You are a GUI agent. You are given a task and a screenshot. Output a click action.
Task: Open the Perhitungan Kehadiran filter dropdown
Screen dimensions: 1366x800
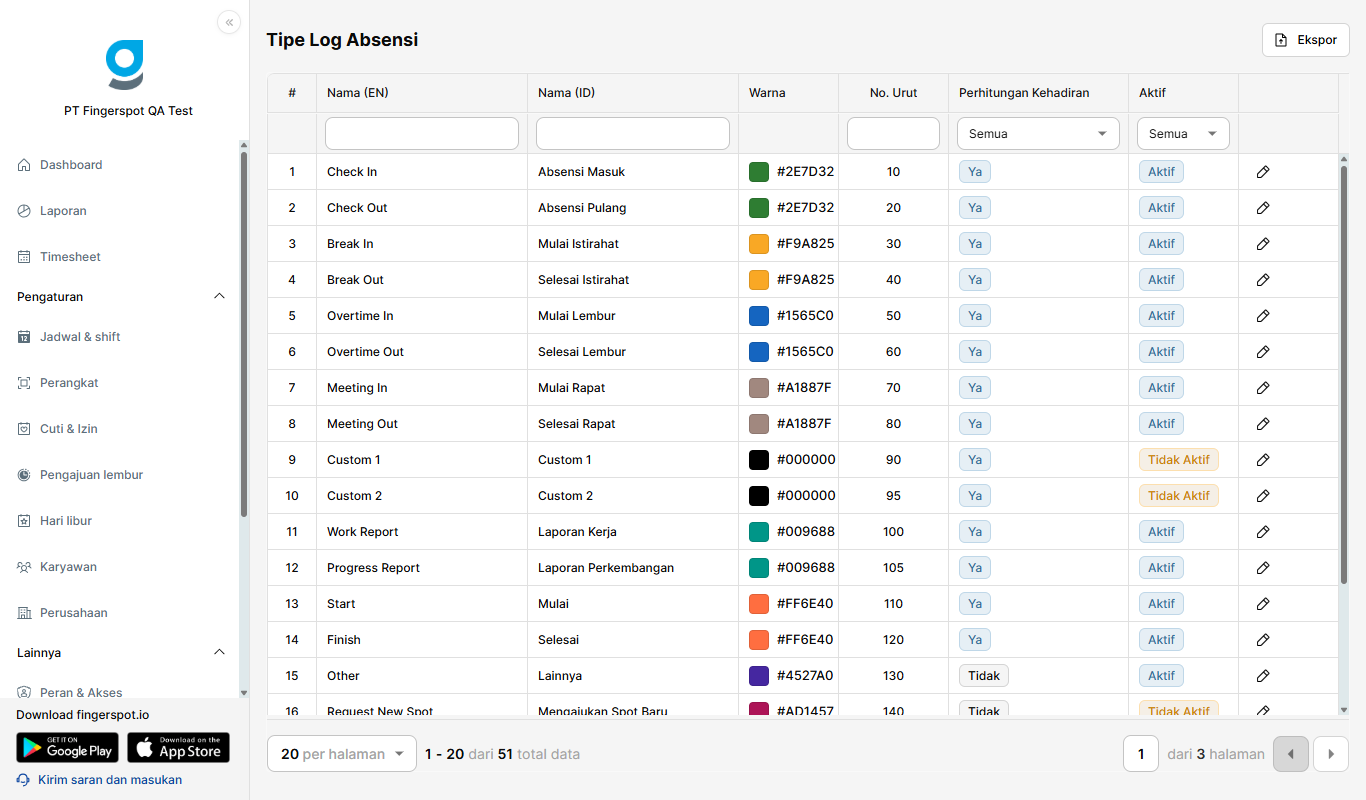point(1038,133)
